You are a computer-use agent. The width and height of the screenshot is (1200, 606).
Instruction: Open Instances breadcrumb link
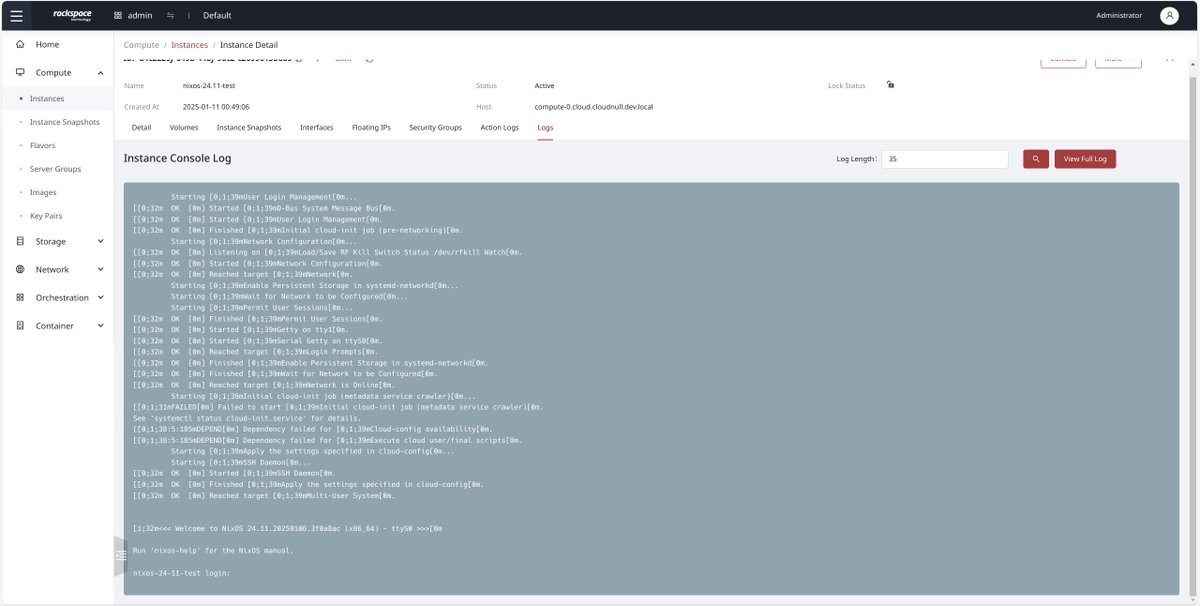(190, 45)
